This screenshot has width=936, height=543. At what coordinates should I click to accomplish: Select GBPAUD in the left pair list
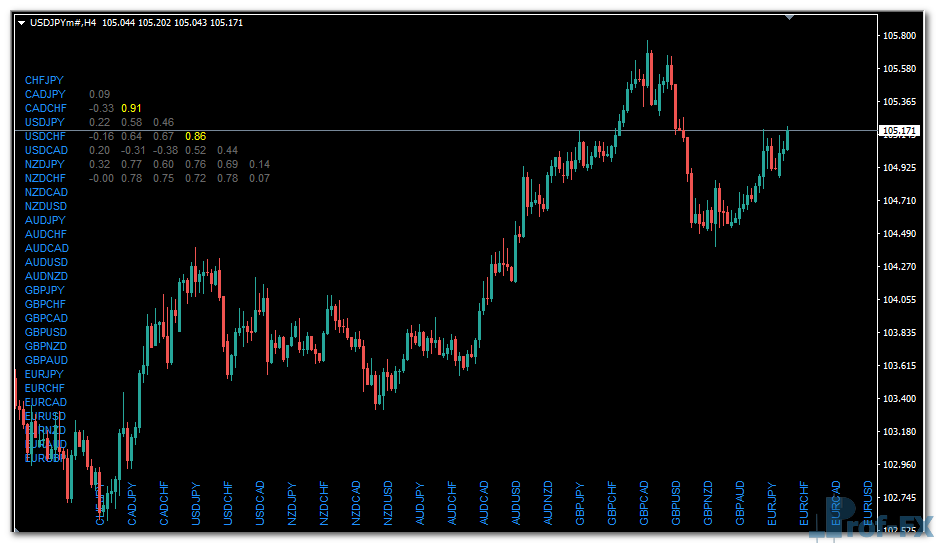[46, 360]
